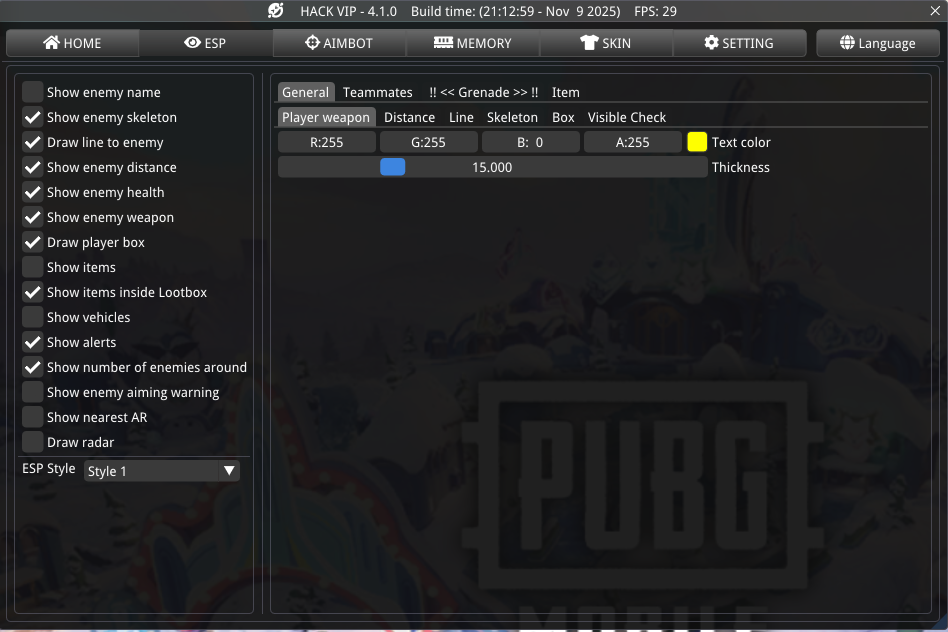
Task: Click the R:255 red value field
Action: 327,142
